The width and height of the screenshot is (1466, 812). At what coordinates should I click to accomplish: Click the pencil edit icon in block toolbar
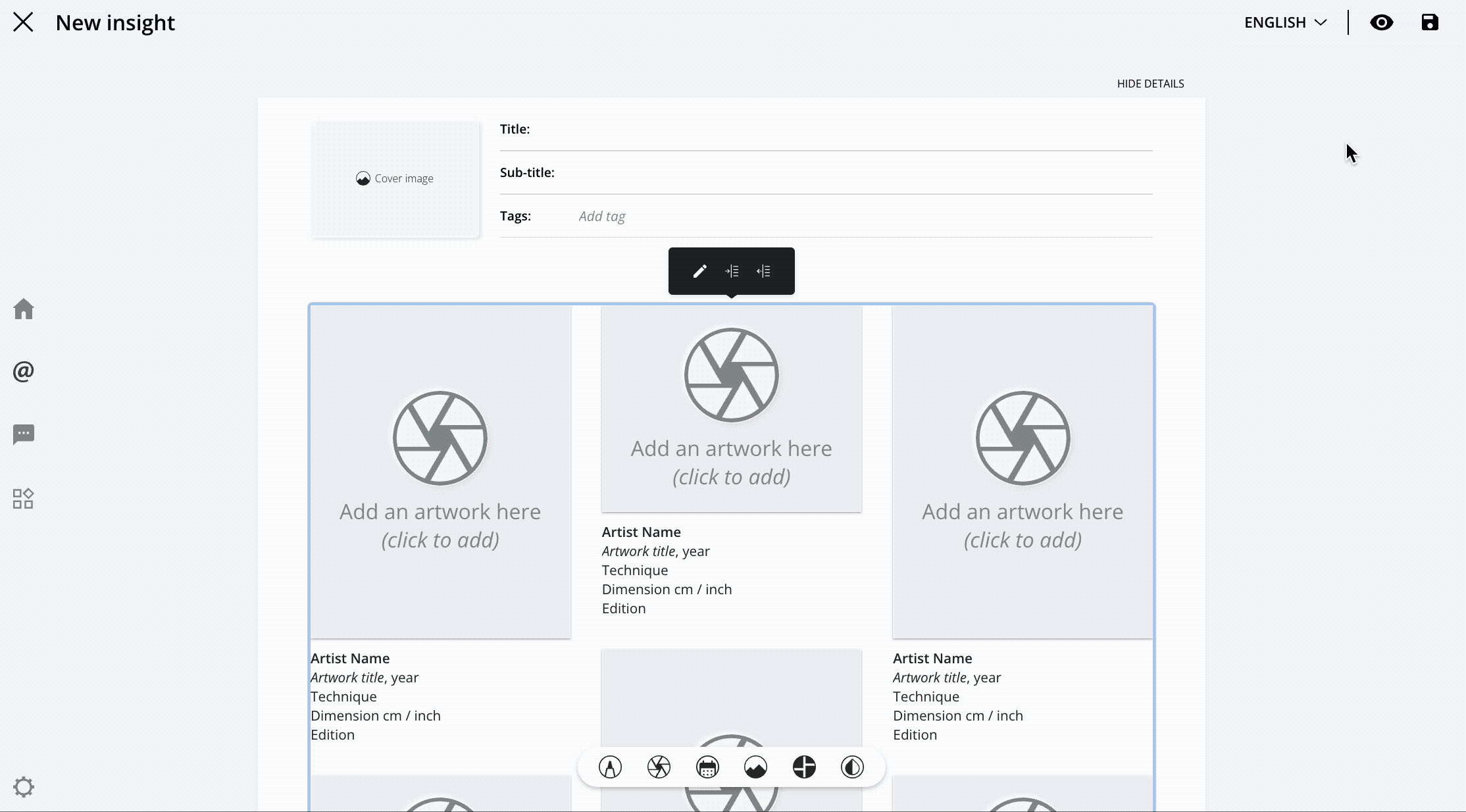pos(699,271)
